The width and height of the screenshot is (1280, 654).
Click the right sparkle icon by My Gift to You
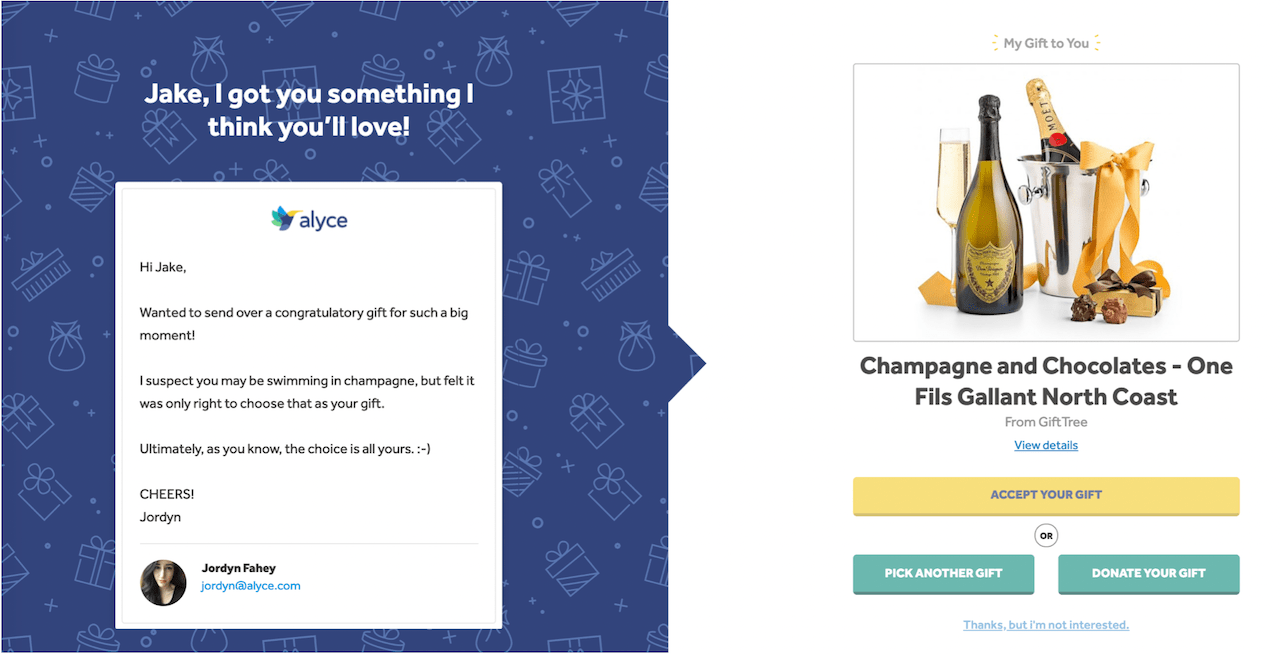pos(1097,43)
